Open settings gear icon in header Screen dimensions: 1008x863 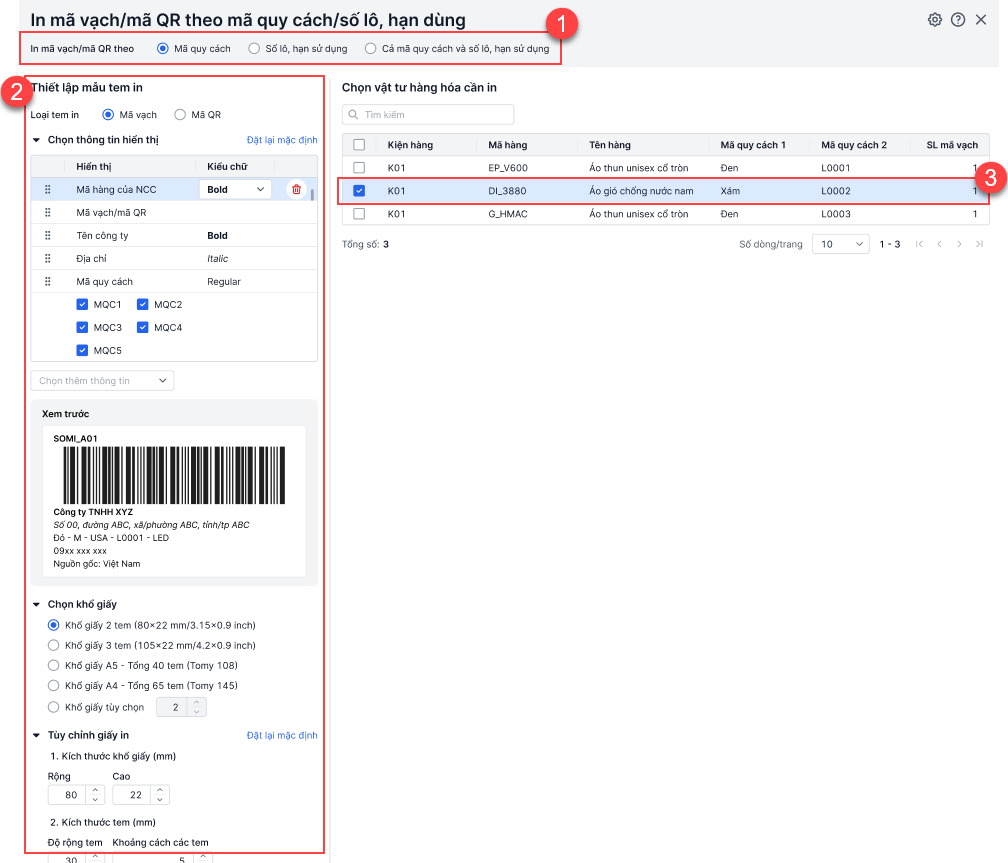935,20
